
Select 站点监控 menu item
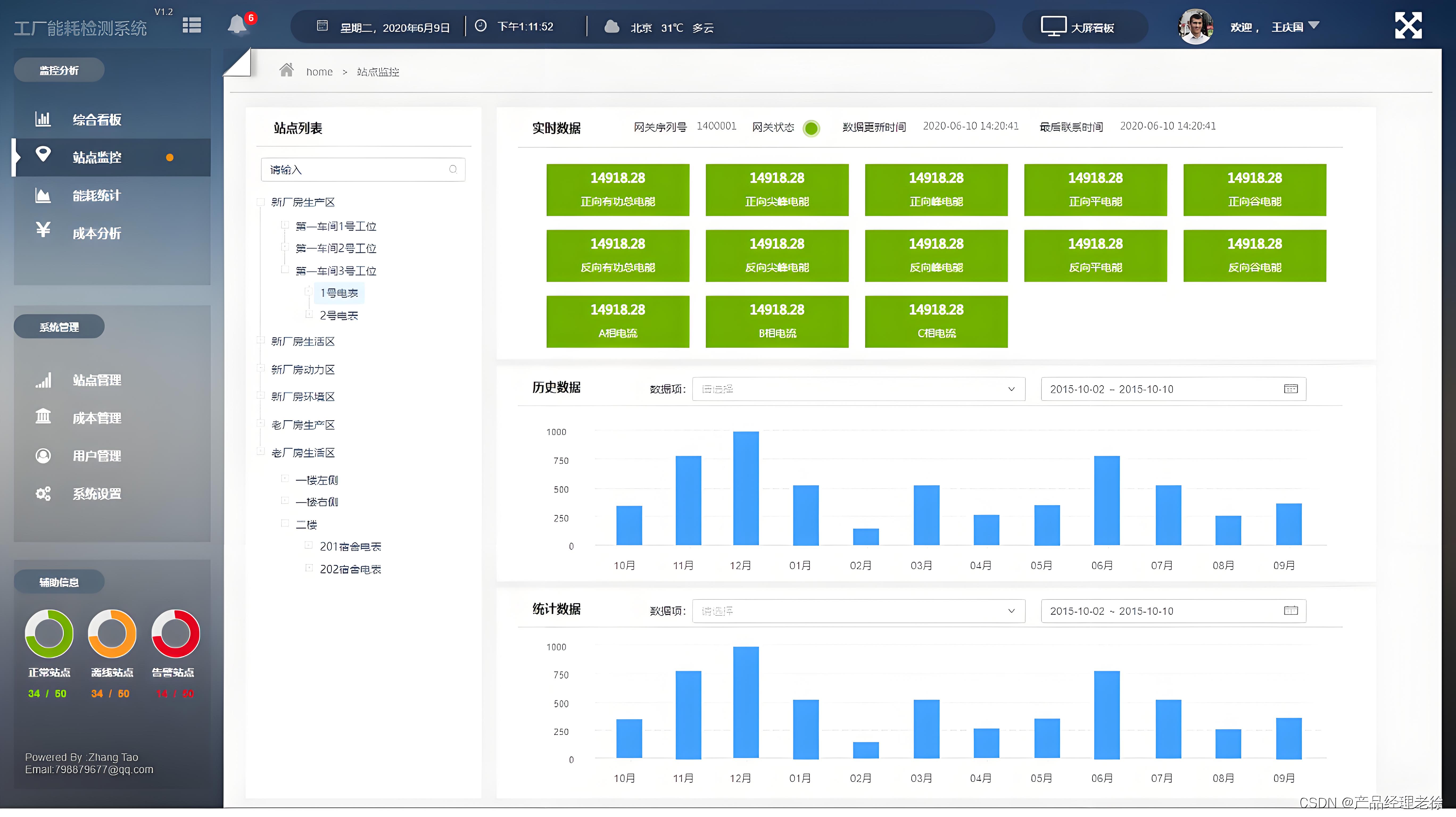tap(112, 157)
